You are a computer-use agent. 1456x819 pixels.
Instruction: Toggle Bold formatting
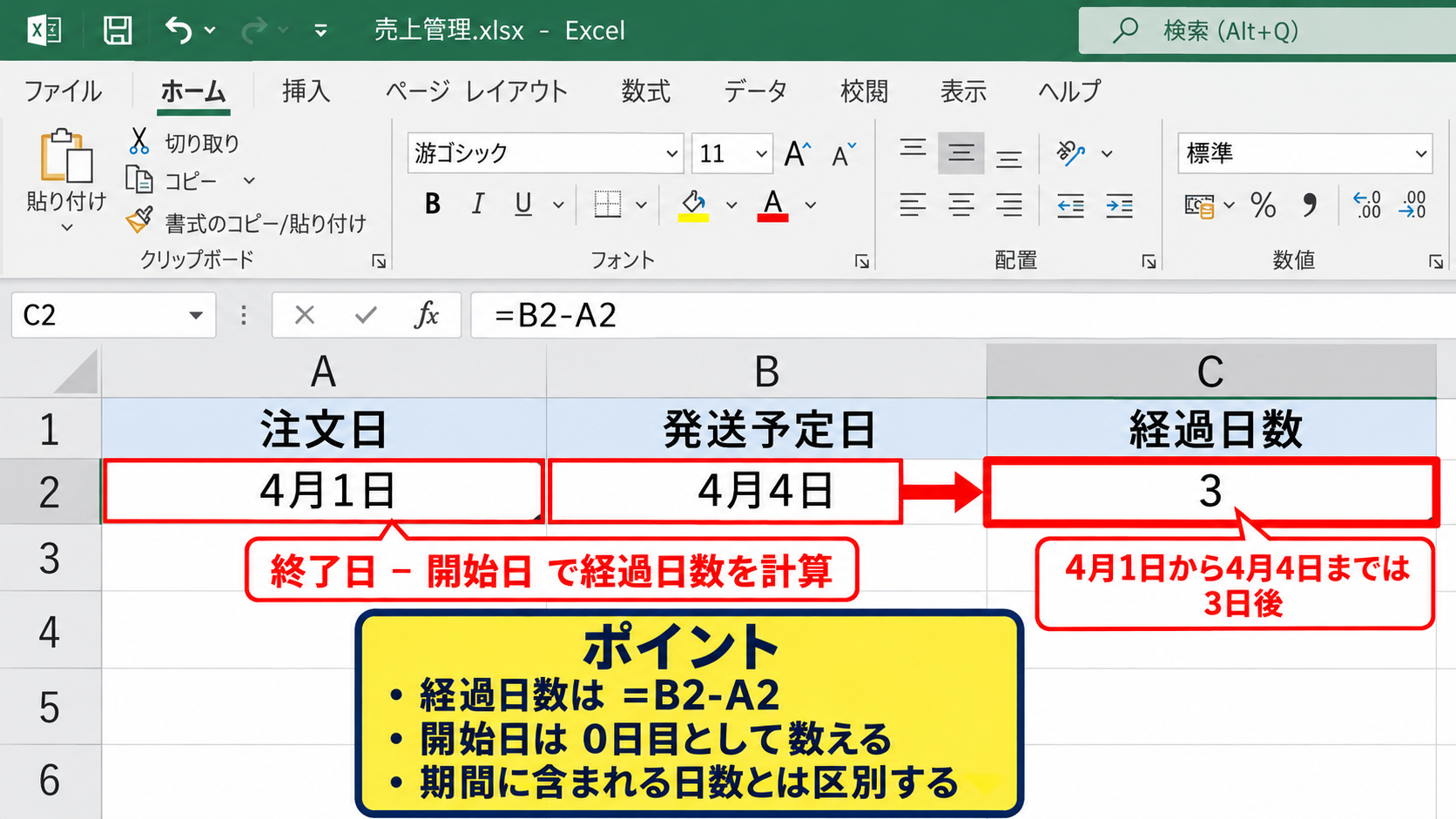[432, 205]
